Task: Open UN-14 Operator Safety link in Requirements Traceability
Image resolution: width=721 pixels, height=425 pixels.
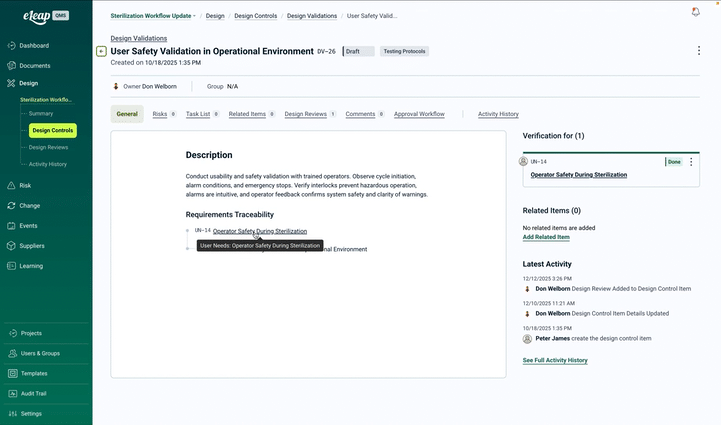Action: 260,231
